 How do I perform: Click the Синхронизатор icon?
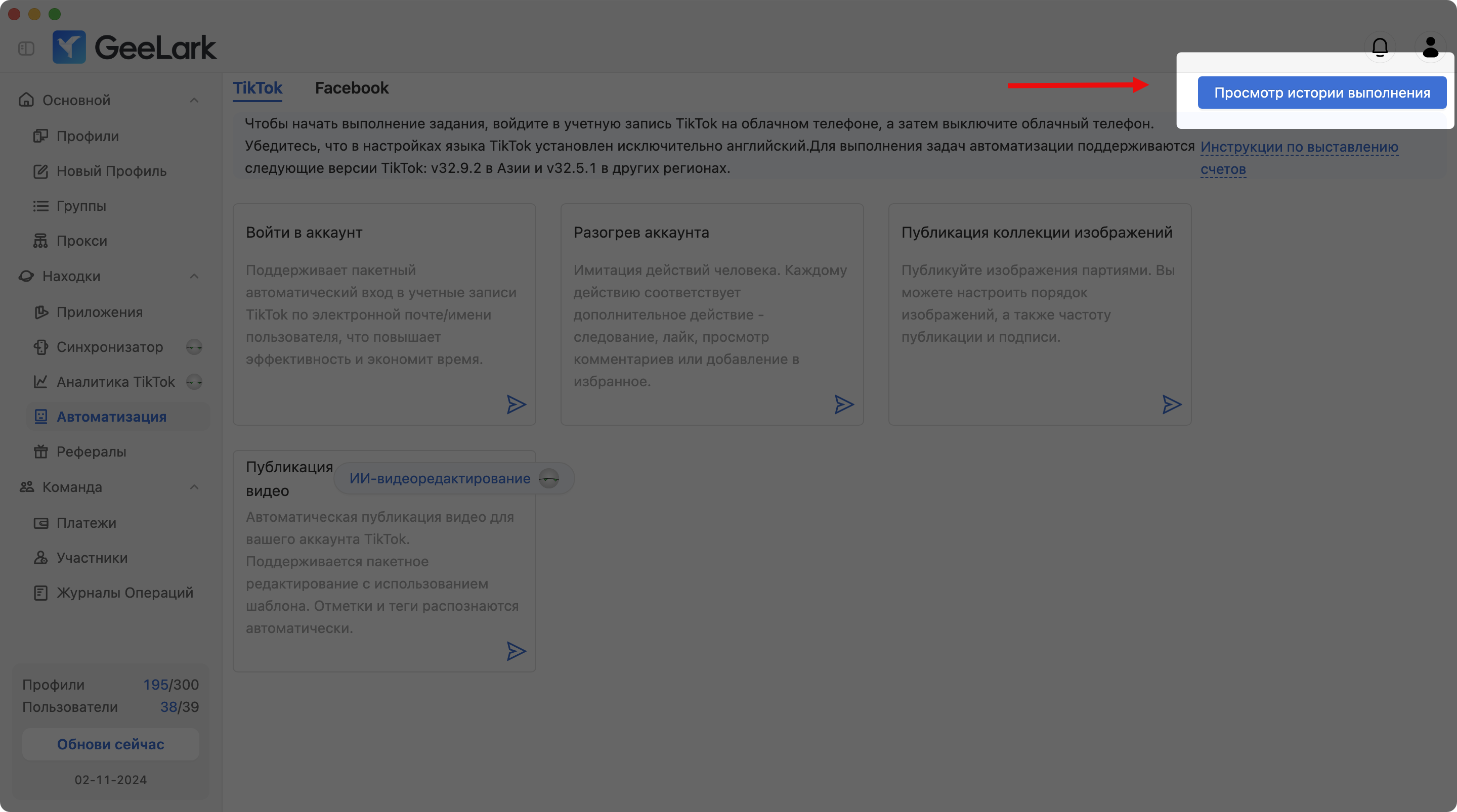[40, 347]
